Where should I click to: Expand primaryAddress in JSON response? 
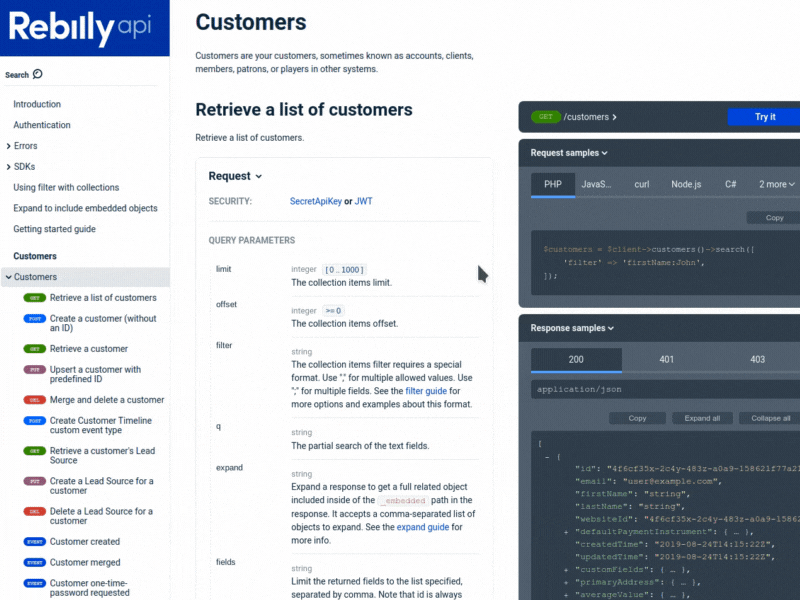(566, 583)
